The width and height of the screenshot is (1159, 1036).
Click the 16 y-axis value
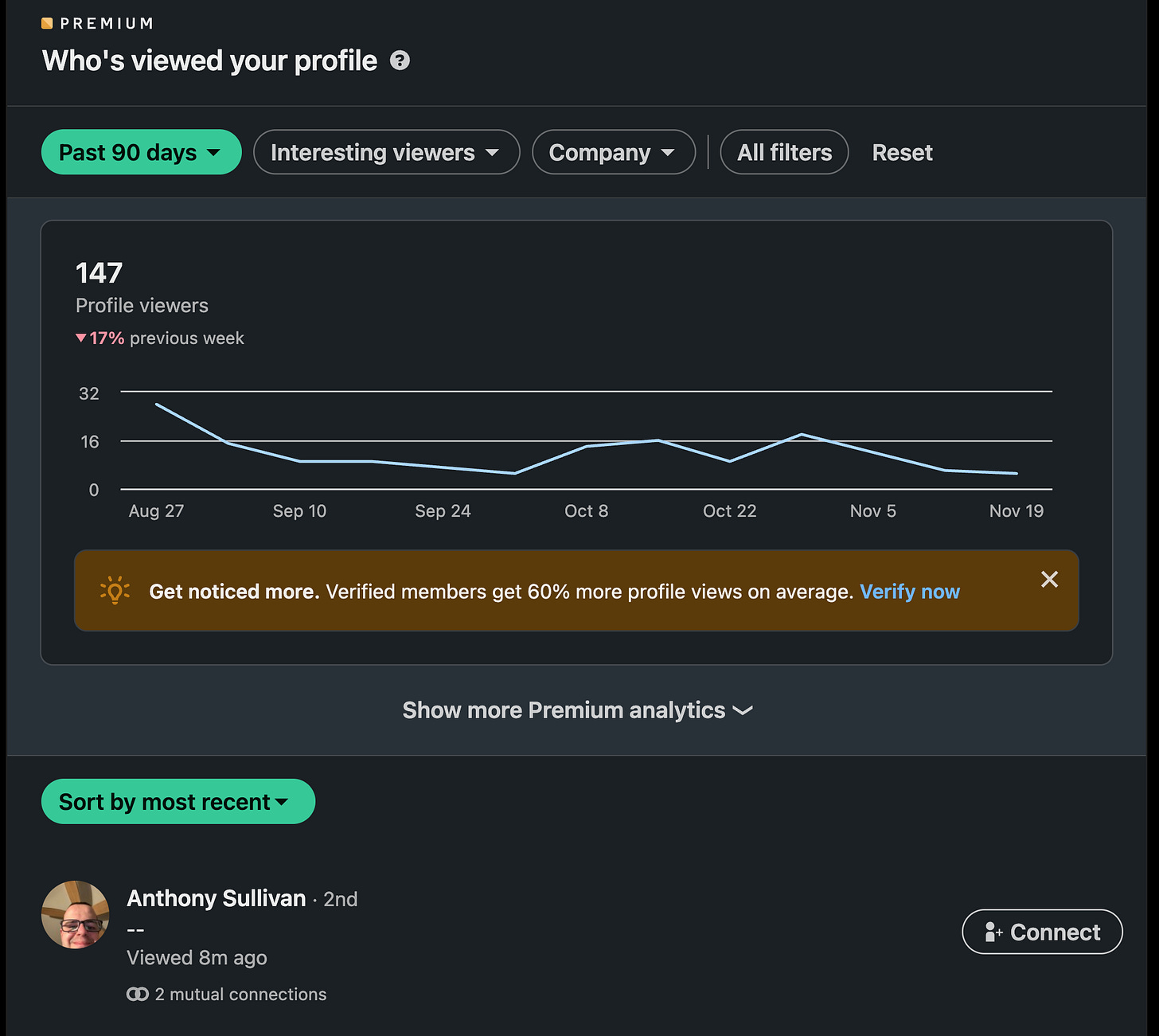(90, 442)
